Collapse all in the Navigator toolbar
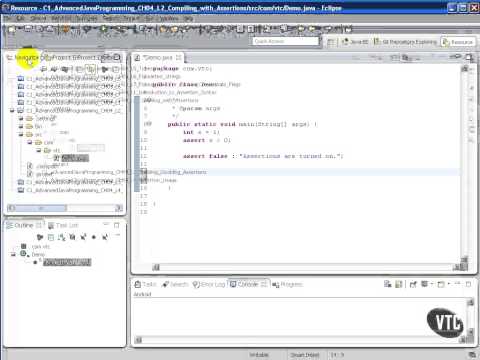Screen dimensions: 480x360 [79, 69]
